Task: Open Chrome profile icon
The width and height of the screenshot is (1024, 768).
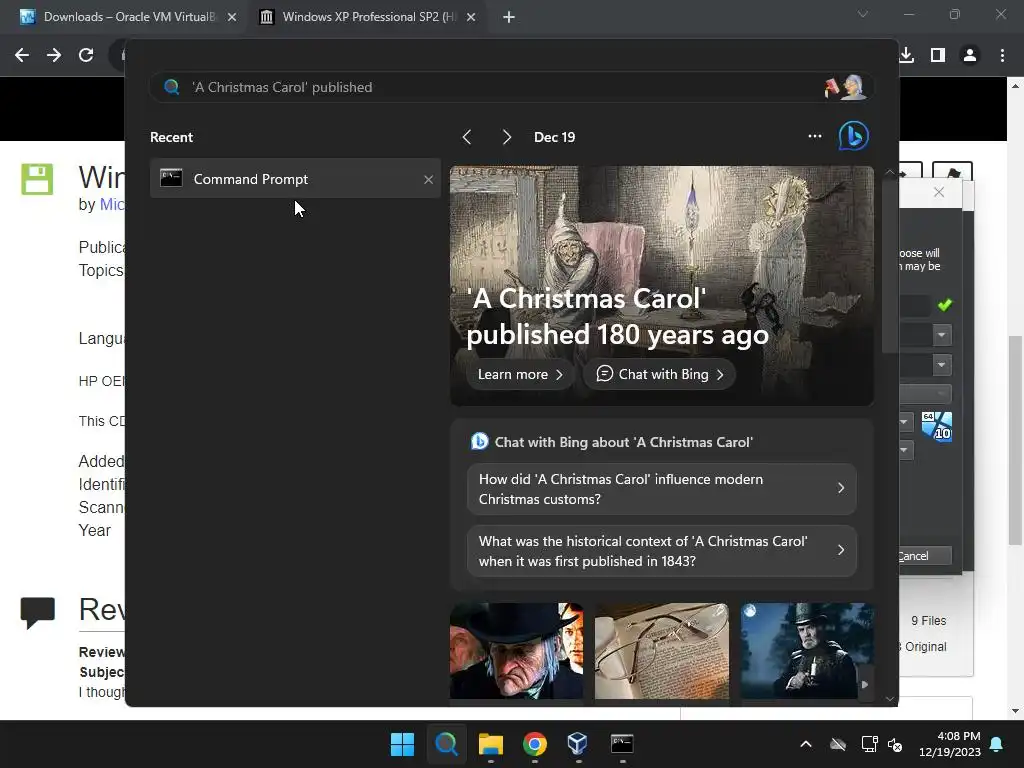Action: pos(970,56)
